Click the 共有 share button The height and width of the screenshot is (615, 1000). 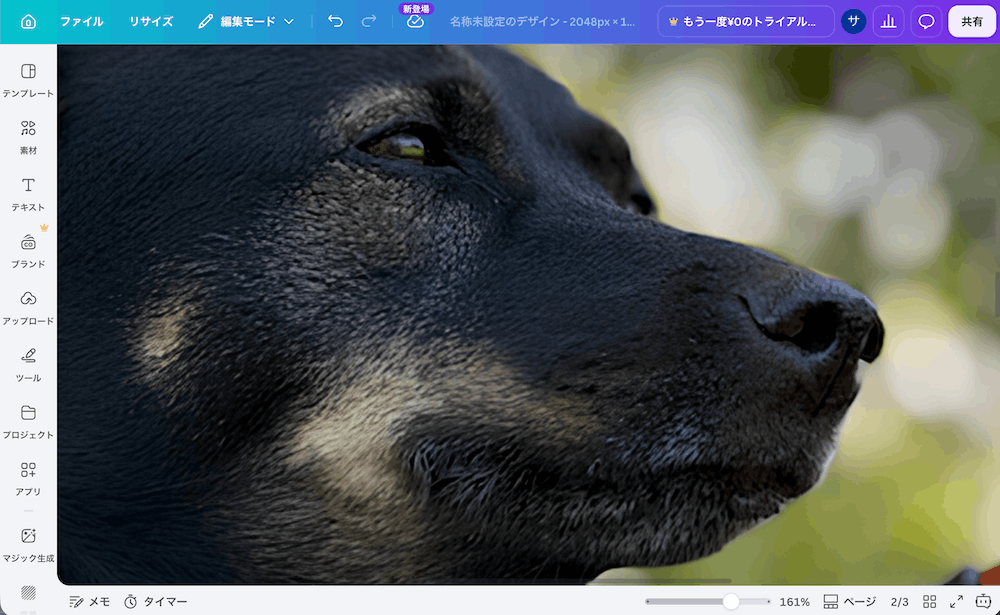coord(972,22)
